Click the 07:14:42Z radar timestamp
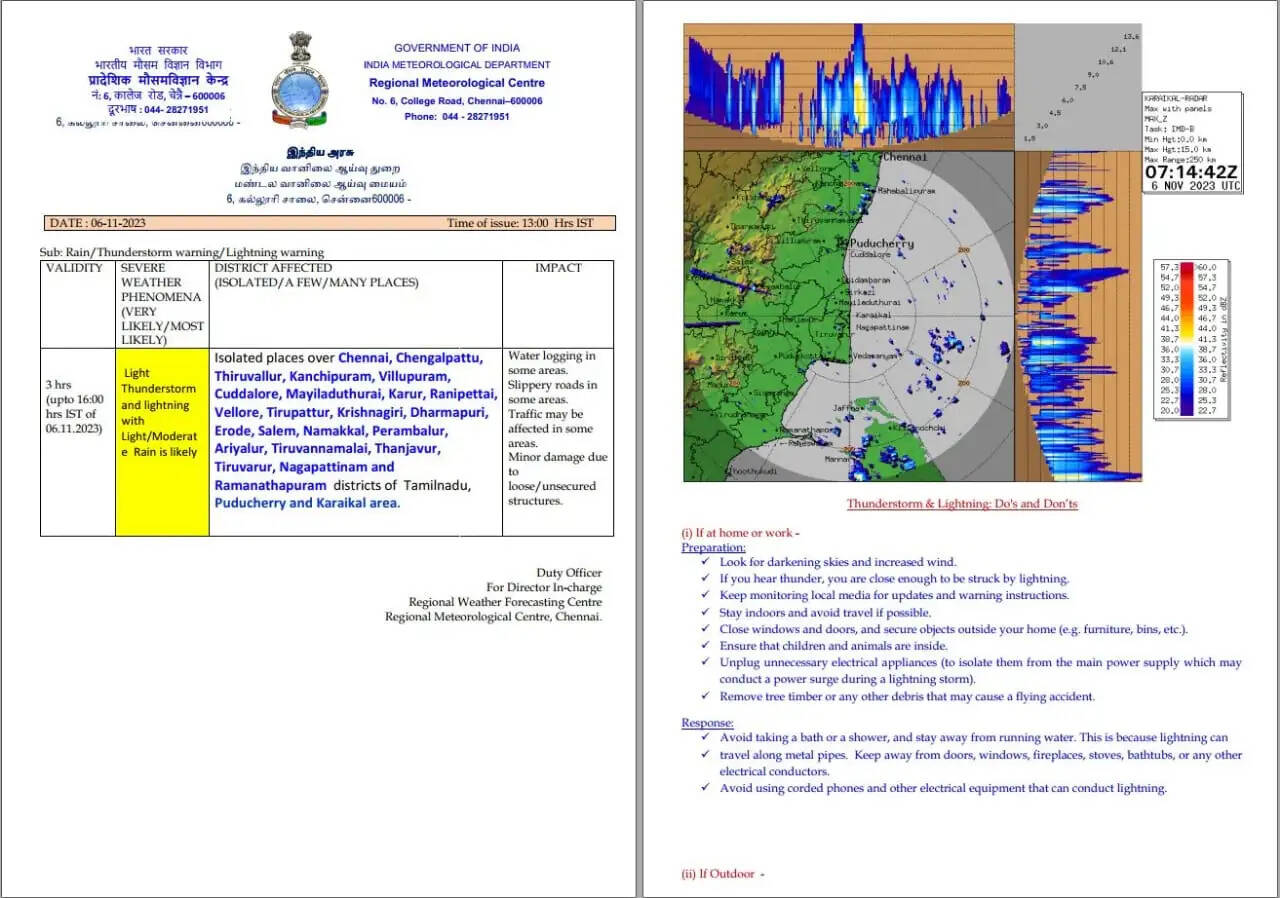This screenshot has width=1280, height=898. (x=1193, y=171)
